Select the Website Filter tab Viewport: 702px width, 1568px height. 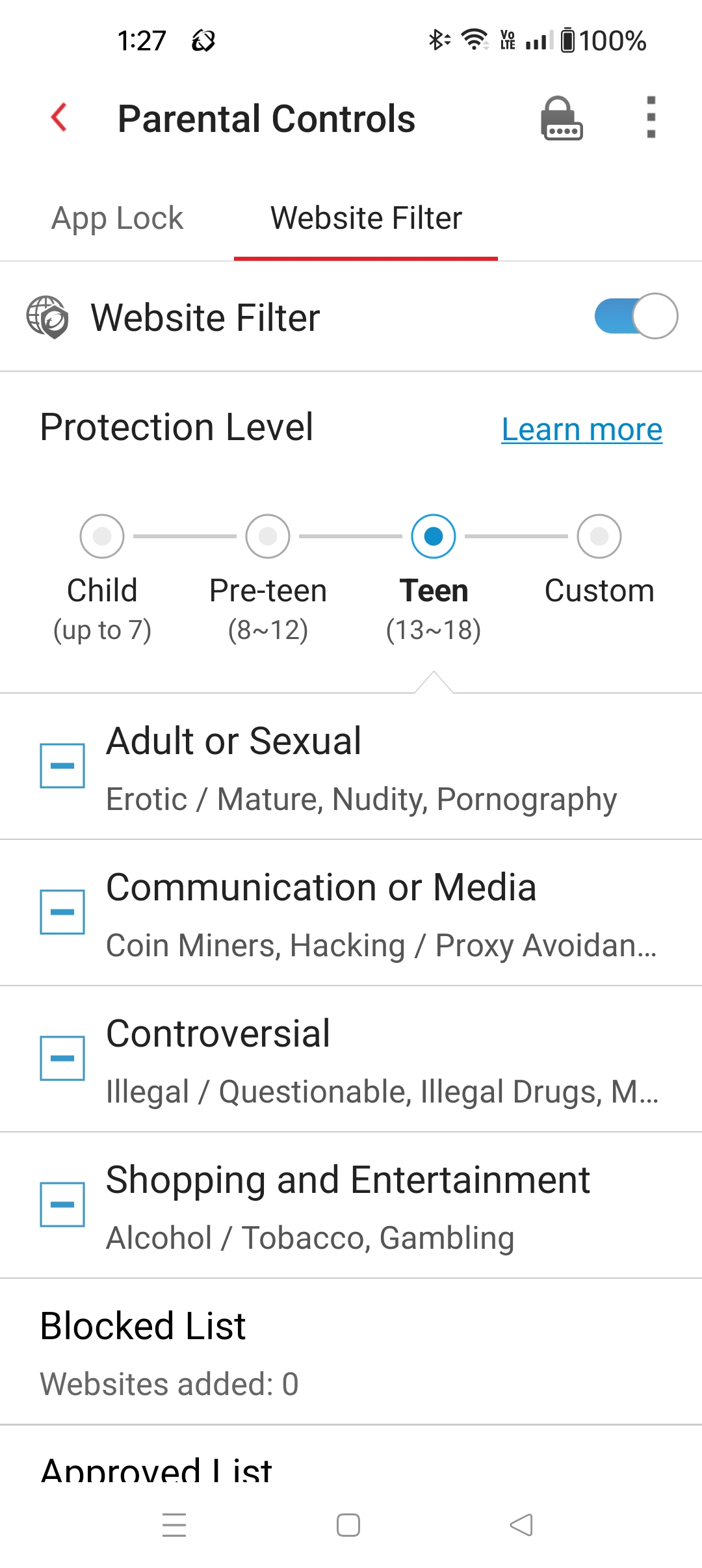coord(366,218)
